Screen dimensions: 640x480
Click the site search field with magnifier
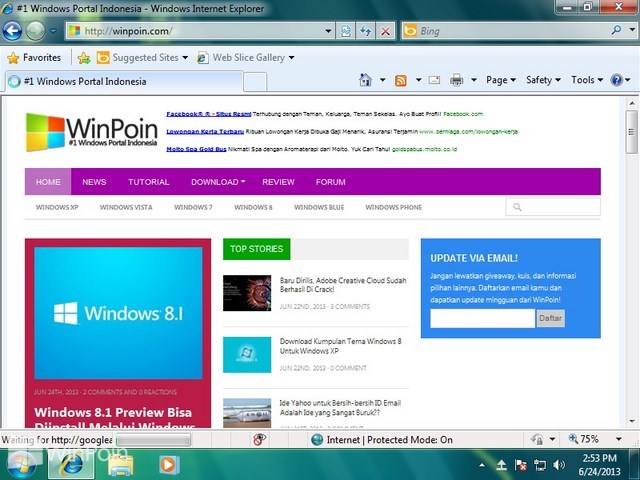point(553,207)
